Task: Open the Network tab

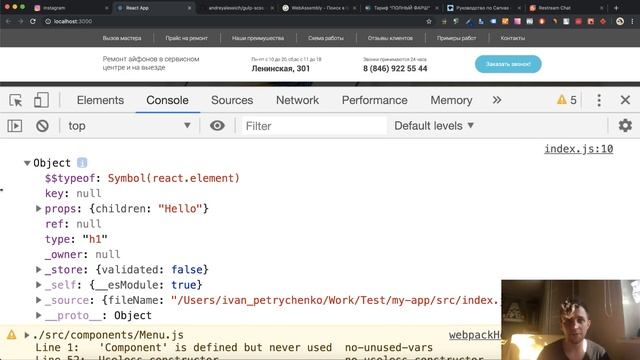Action: (297, 100)
